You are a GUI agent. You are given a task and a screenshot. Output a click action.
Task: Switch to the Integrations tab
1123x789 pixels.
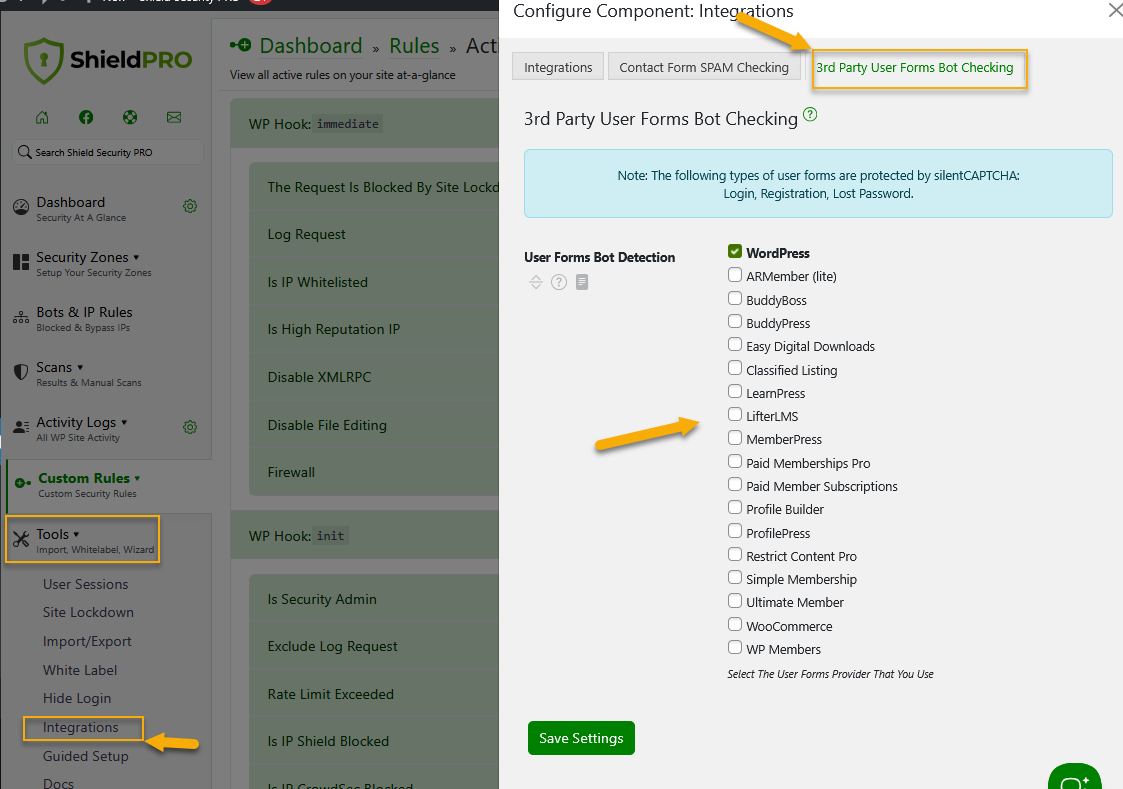558,67
